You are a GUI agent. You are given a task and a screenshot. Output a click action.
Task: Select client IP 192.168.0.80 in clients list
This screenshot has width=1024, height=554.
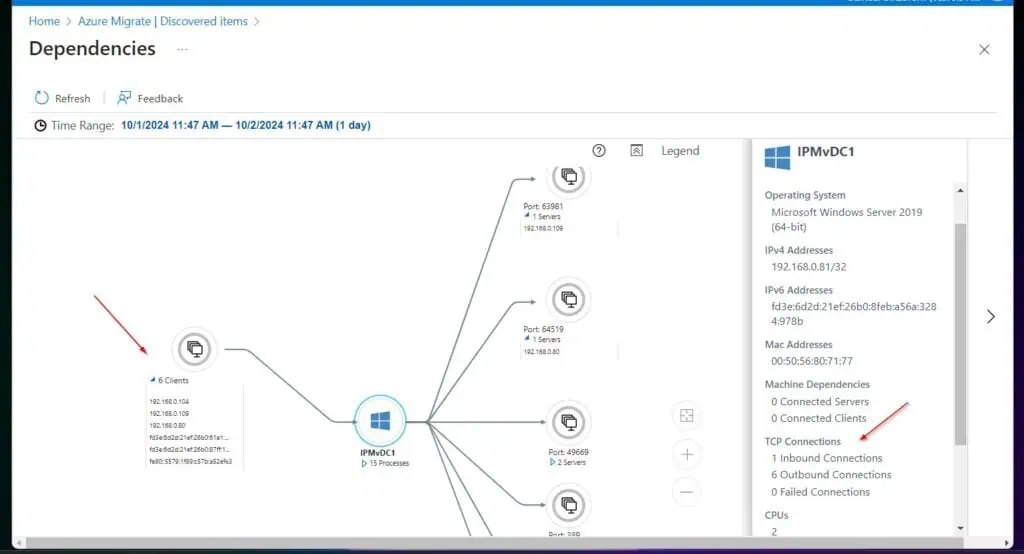(167, 425)
